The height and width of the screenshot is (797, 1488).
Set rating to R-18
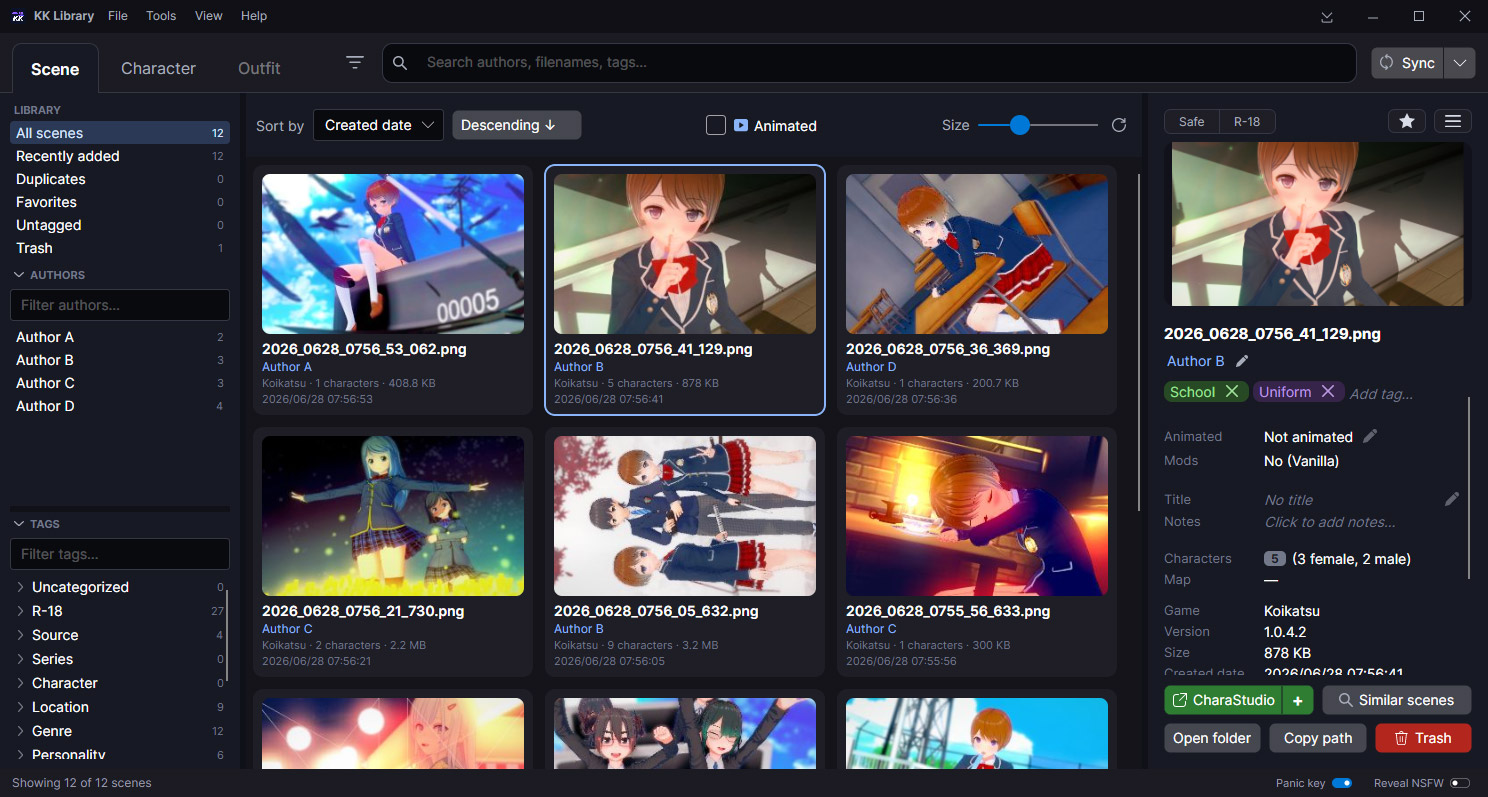point(1247,122)
